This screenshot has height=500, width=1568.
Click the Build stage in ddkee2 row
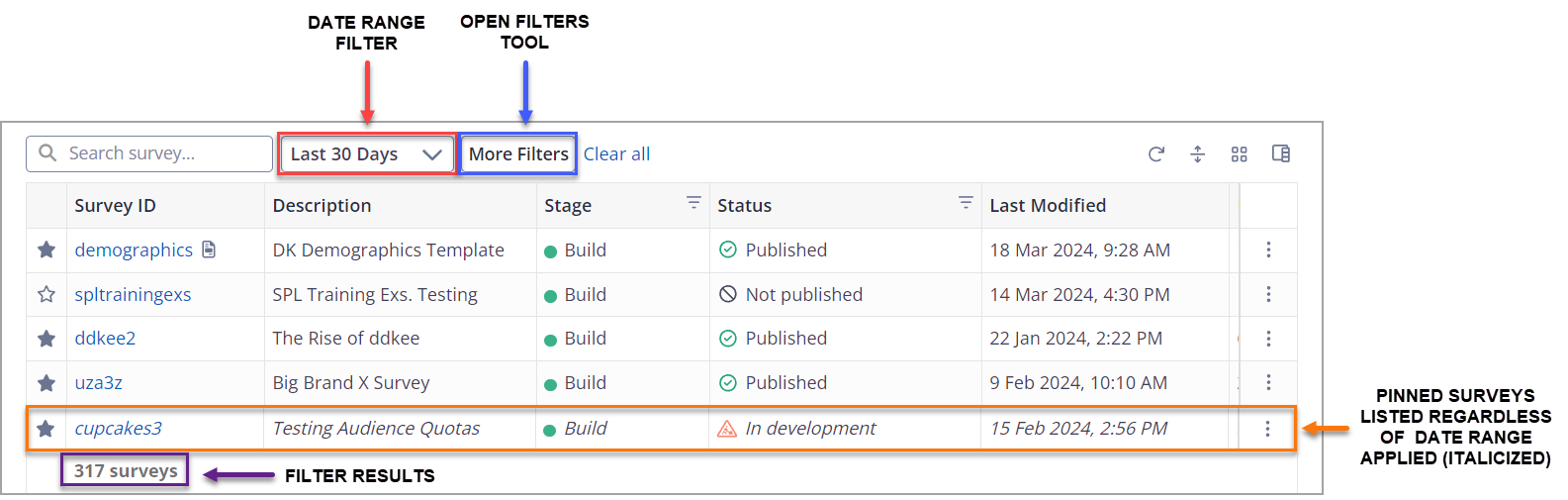pyautogui.click(x=576, y=339)
